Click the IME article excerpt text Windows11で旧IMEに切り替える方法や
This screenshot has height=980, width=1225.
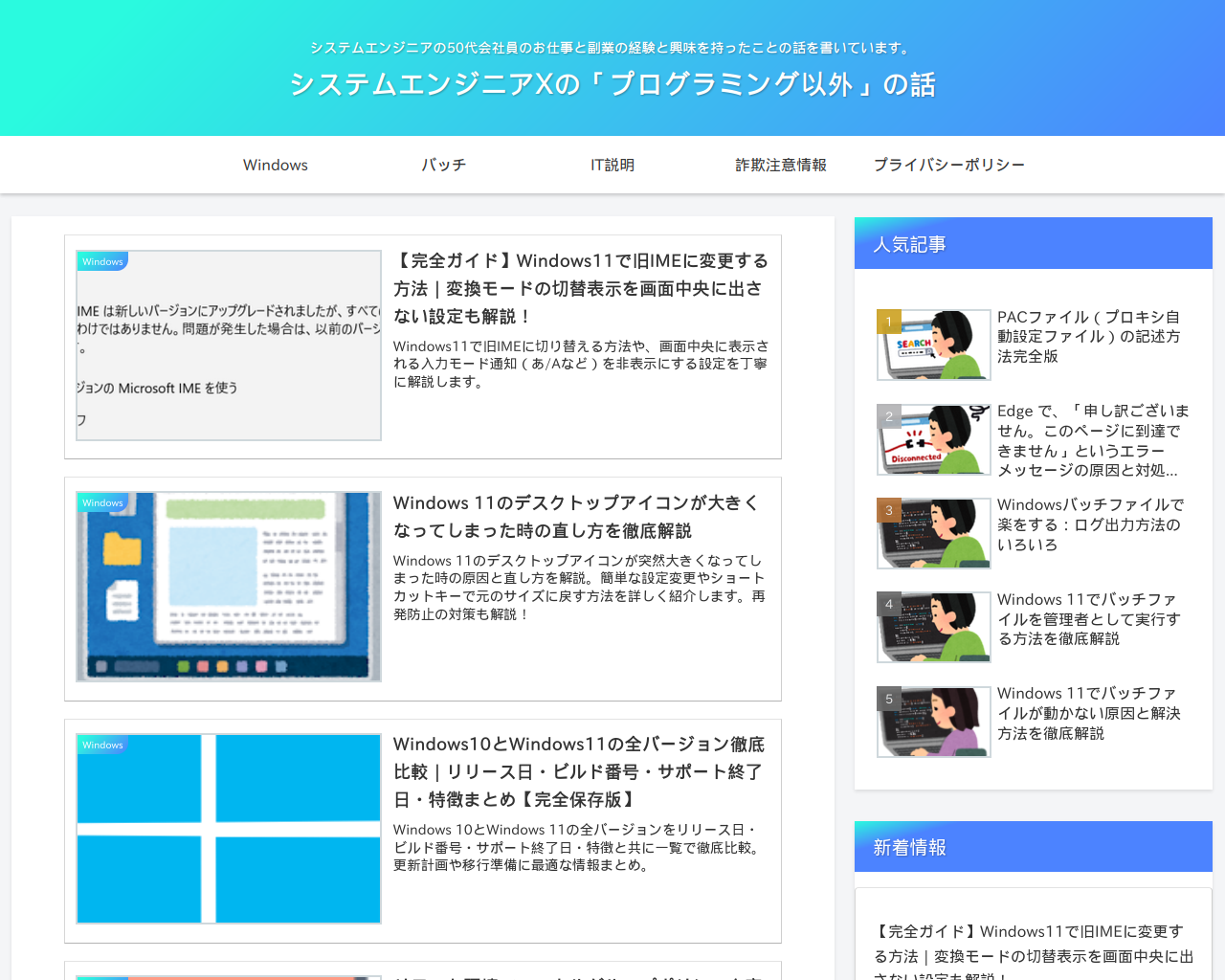click(x=581, y=364)
